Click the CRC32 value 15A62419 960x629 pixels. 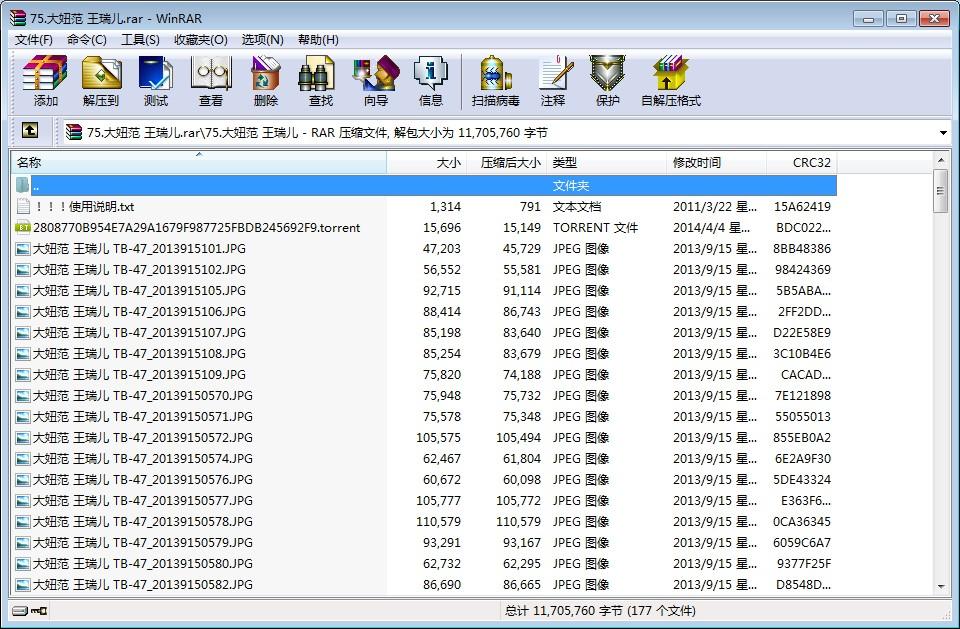[x=802, y=207]
